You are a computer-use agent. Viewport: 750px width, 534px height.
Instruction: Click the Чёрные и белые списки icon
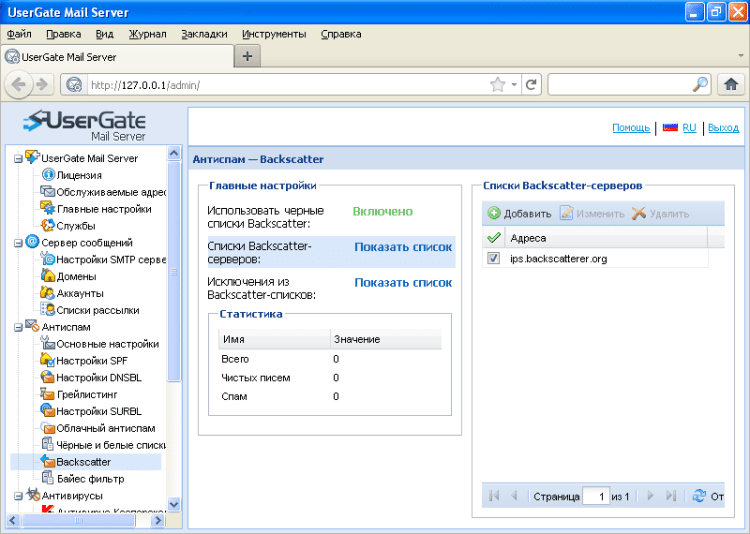(x=47, y=444)
